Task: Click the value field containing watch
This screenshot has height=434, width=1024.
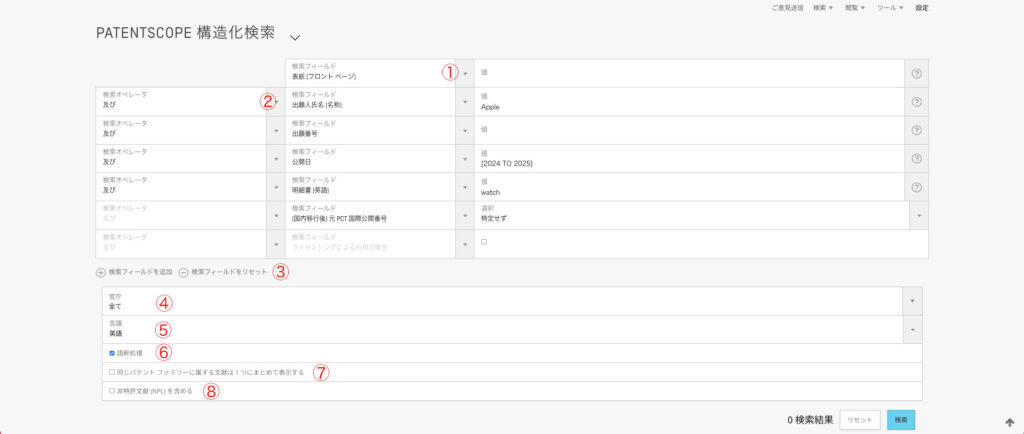Action: pos(688,187)
